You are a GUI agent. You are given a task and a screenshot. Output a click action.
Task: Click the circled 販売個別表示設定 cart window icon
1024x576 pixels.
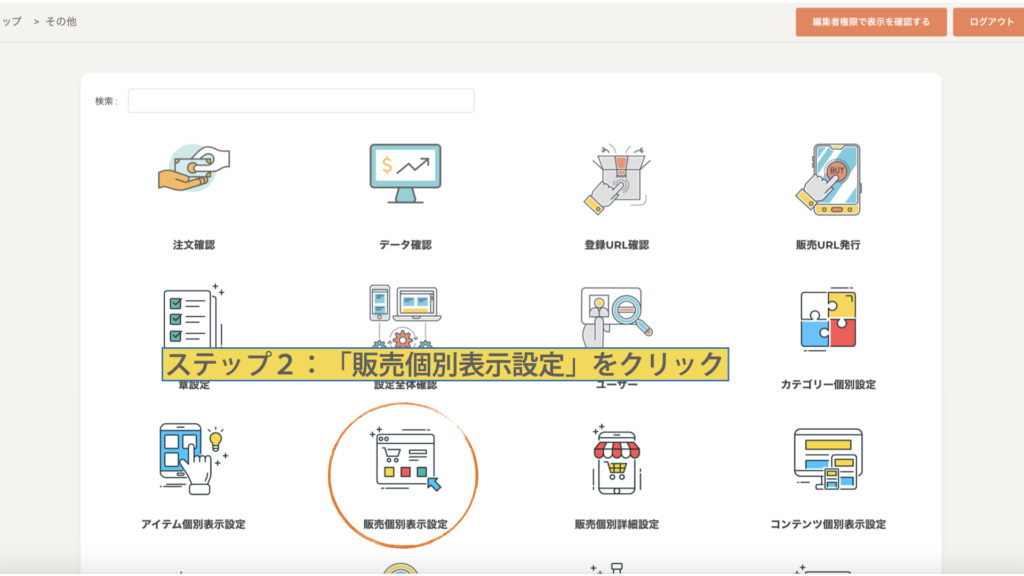(404, 462)
